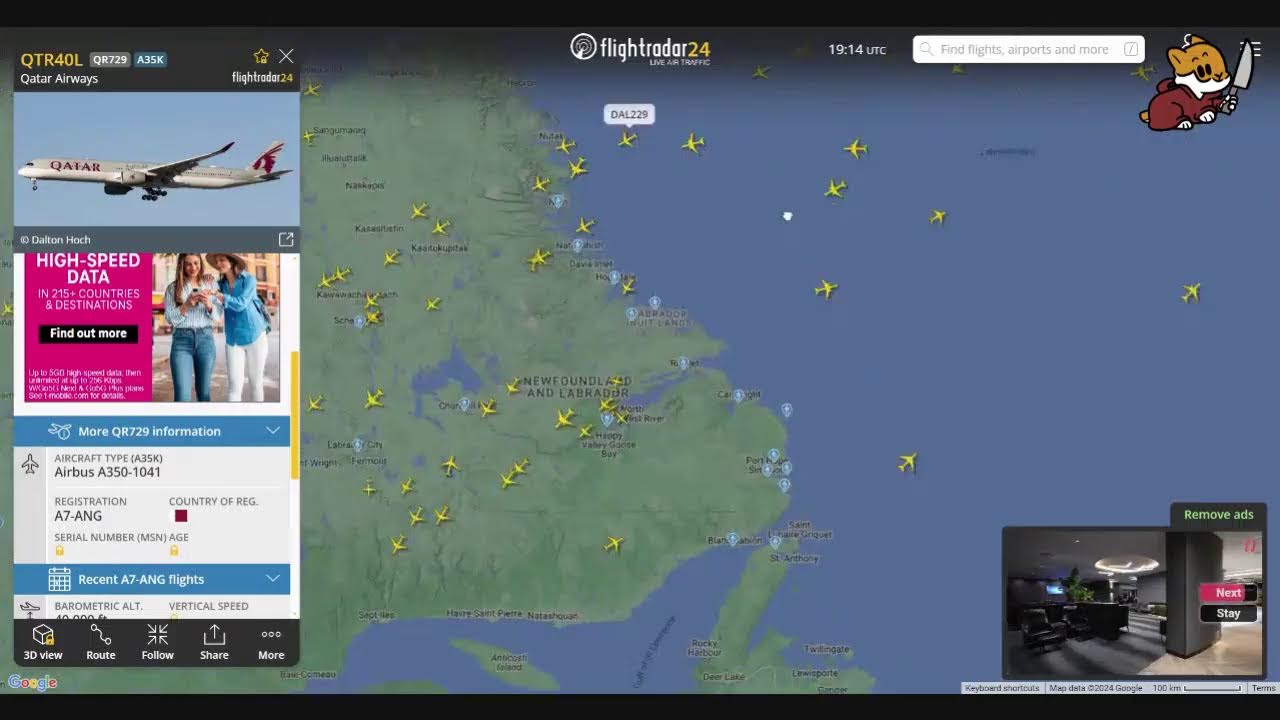Click the Qatar country of registration flag

pyautogui.click(x=181, y=516)
